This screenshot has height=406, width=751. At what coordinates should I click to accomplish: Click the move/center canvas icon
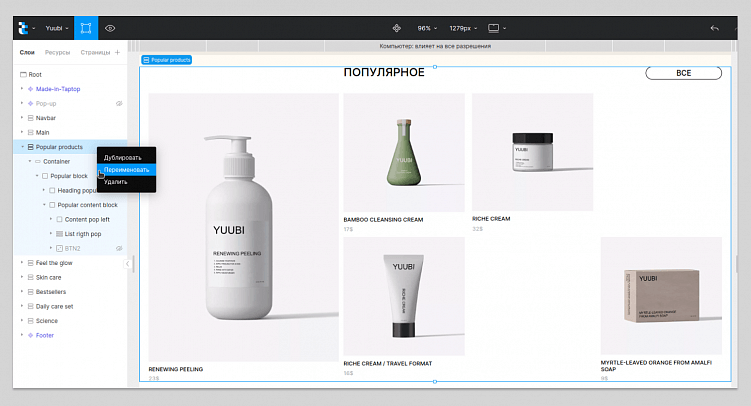point(397,28)
